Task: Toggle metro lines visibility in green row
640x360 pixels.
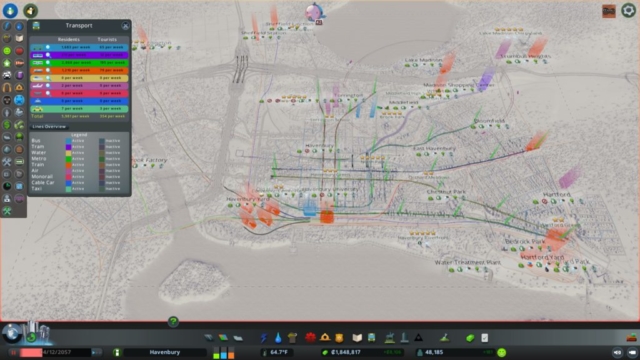Action: coord(48,63)
